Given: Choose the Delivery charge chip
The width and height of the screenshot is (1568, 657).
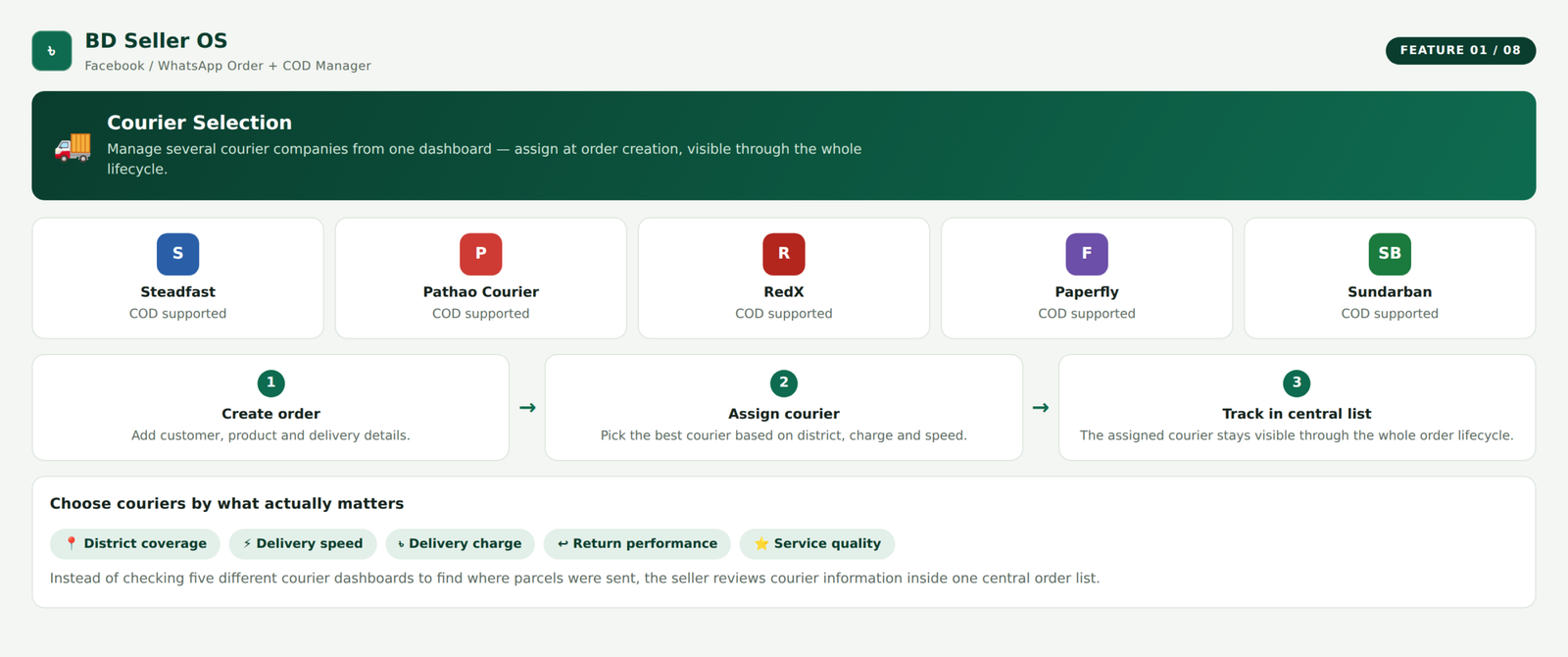Looking at the screenshot, I should point(460,543).
